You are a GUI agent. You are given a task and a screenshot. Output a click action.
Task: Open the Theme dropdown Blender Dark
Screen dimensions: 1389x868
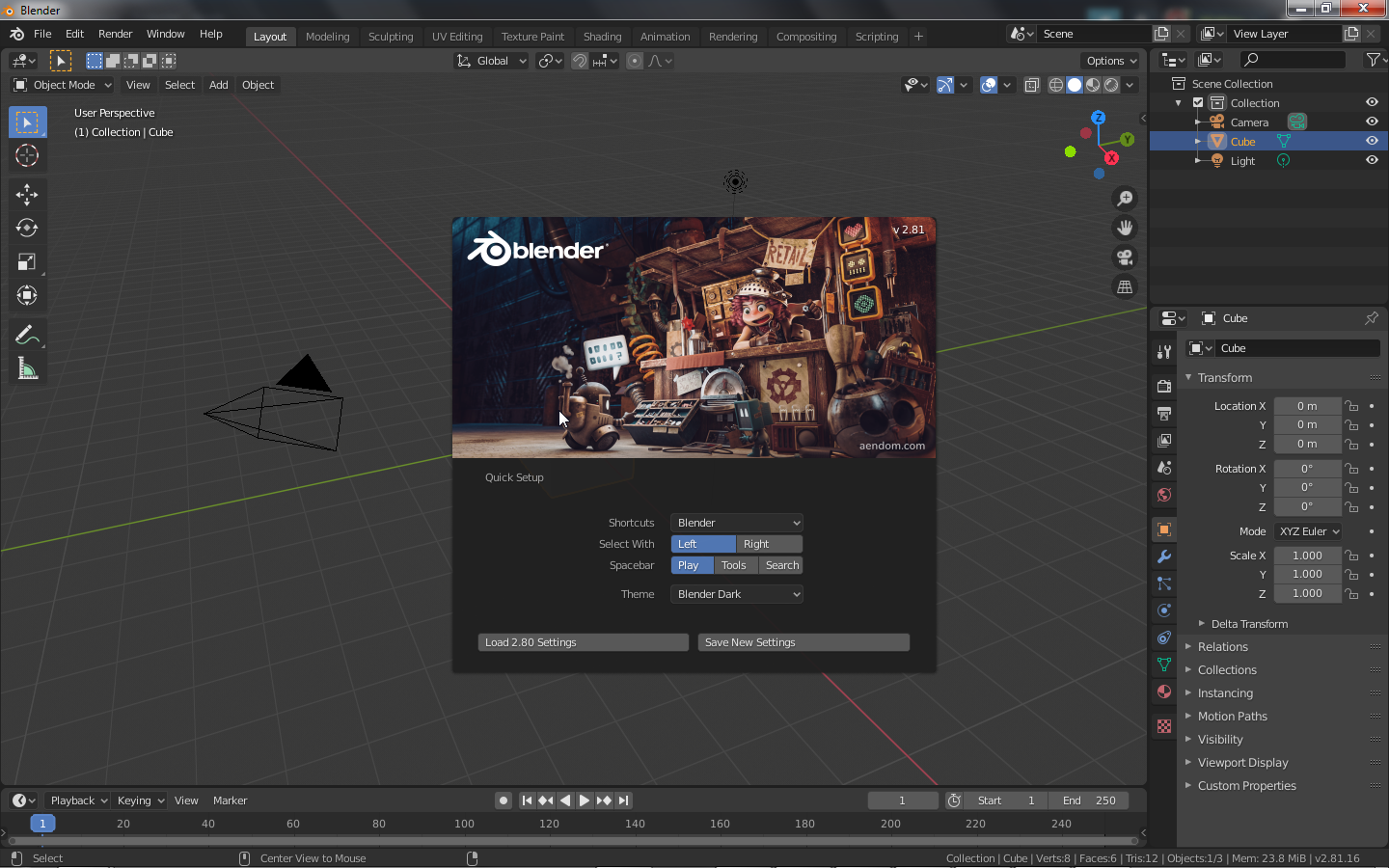pyautogui.click(x=737, y=594)
